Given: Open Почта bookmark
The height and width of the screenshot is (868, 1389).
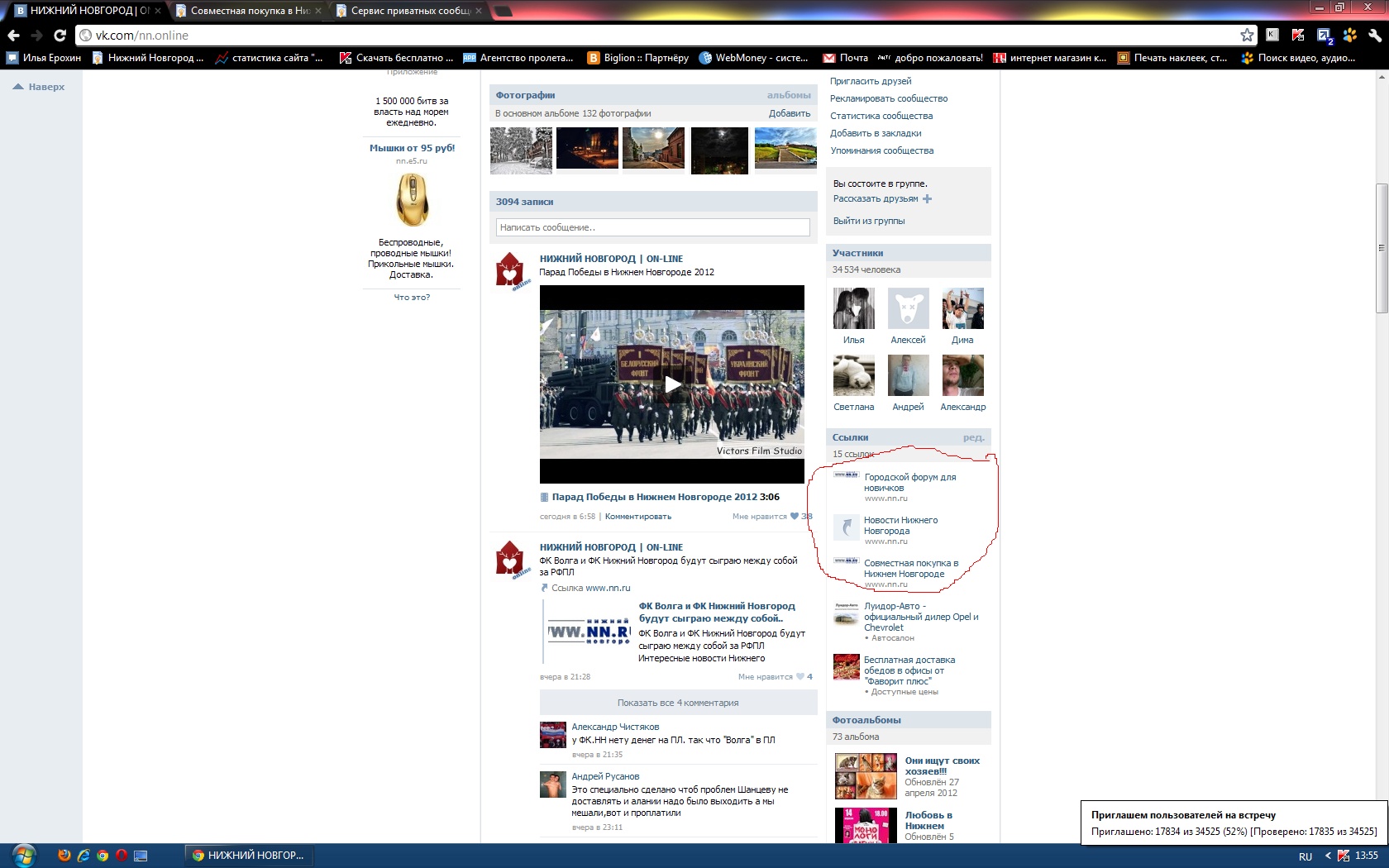Looking at the screenshot, I should (845, 58).
